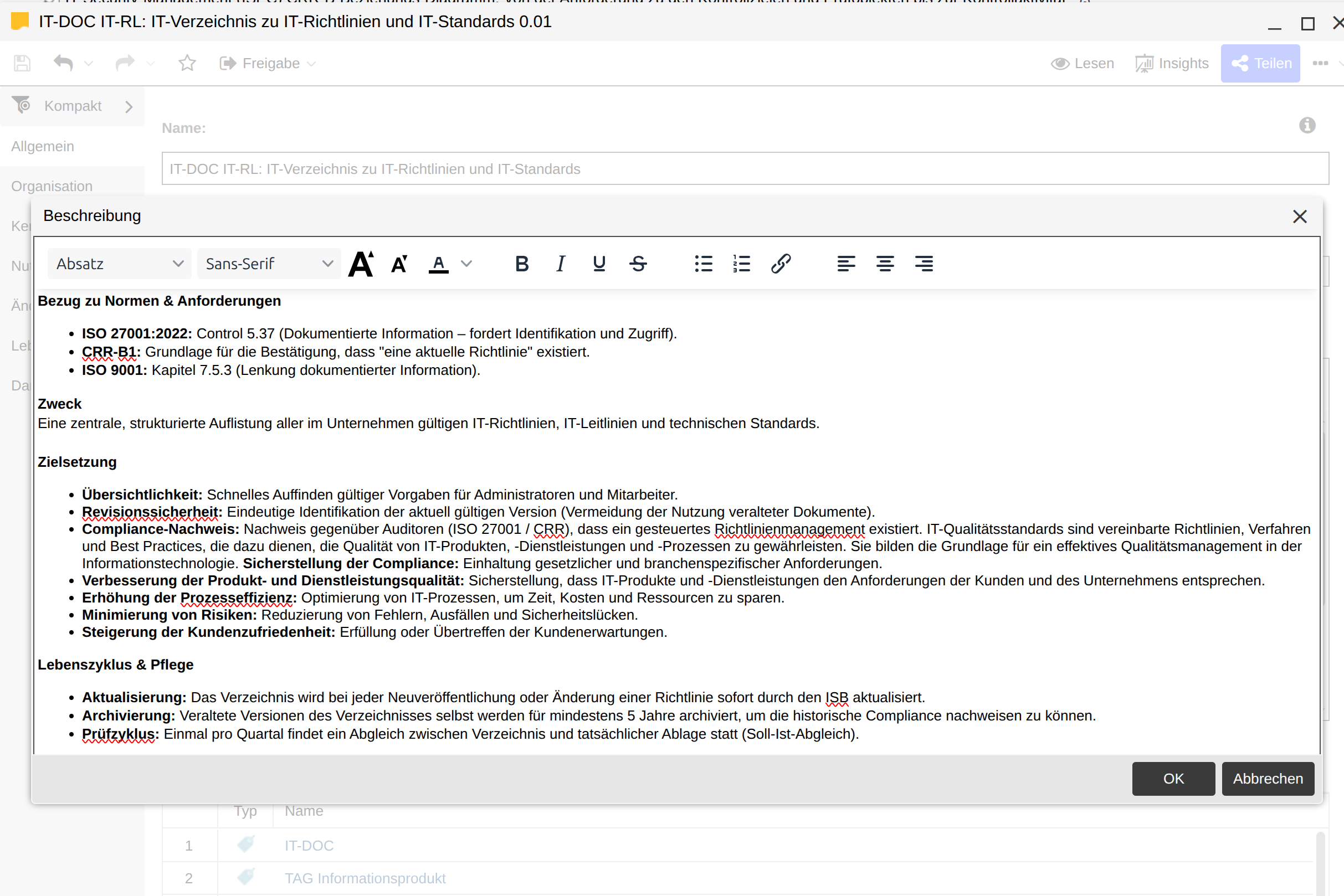This screenshot has width=1344, height=896.
Task: Cancel editing with Abbrechen button
Action: (1268, 778)
